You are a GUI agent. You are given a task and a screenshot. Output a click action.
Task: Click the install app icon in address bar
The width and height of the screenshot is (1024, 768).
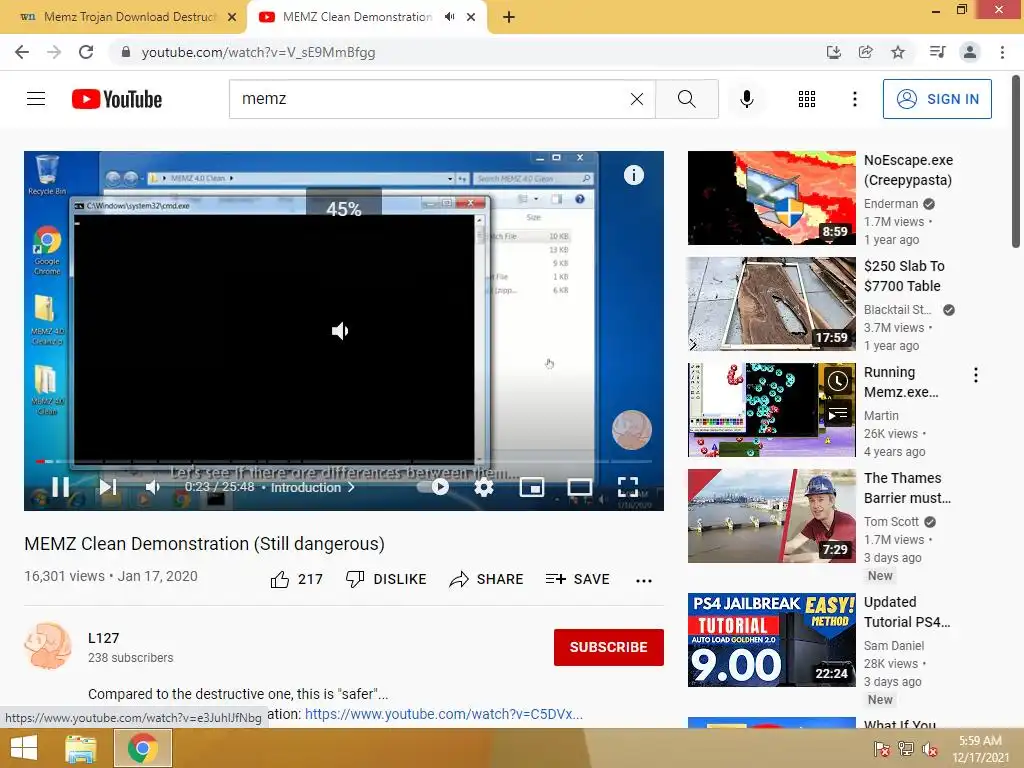pyautogui.click(x=834, y=52)
